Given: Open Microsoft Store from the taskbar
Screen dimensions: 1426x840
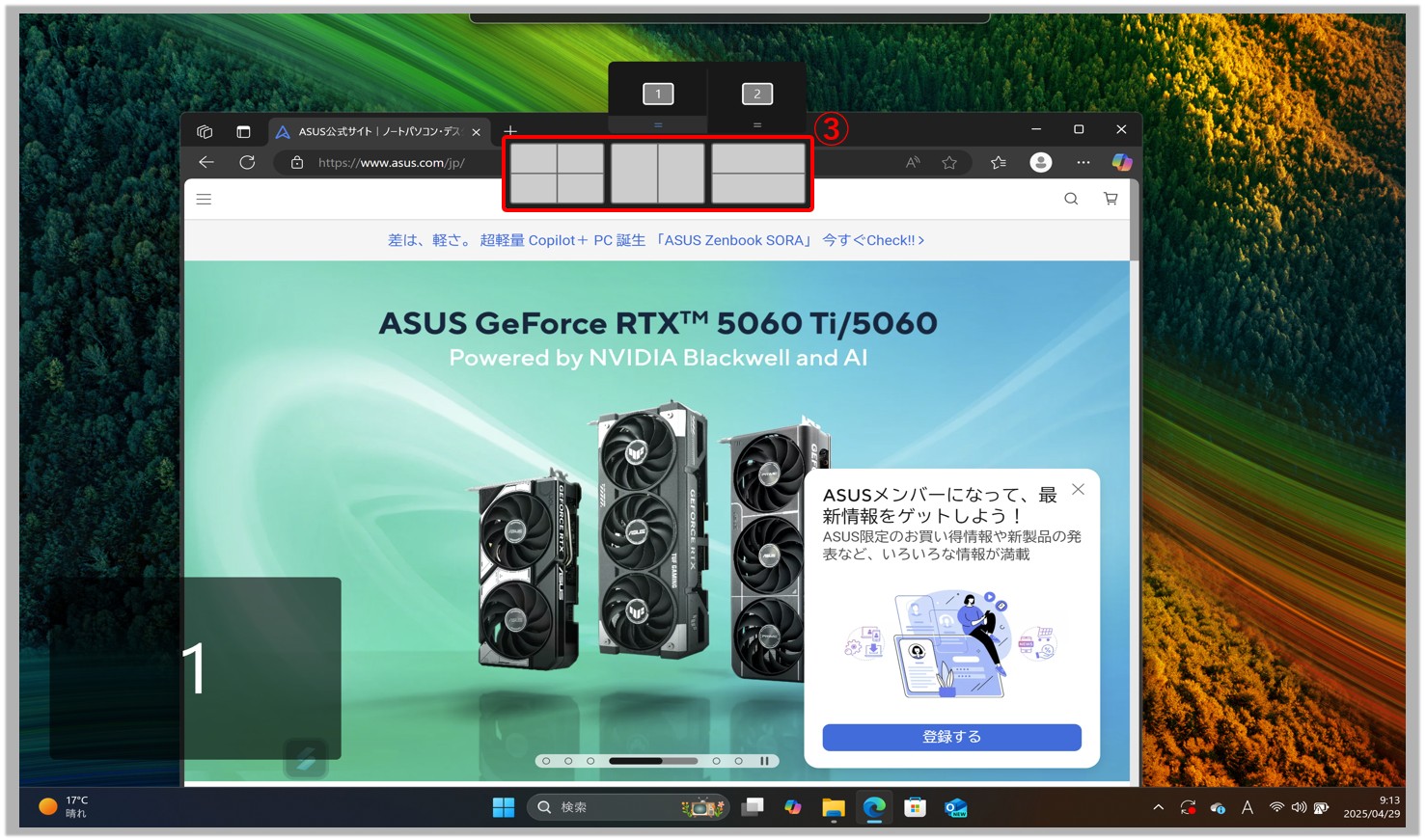Looking at the screenshot, I should [915, 807].
